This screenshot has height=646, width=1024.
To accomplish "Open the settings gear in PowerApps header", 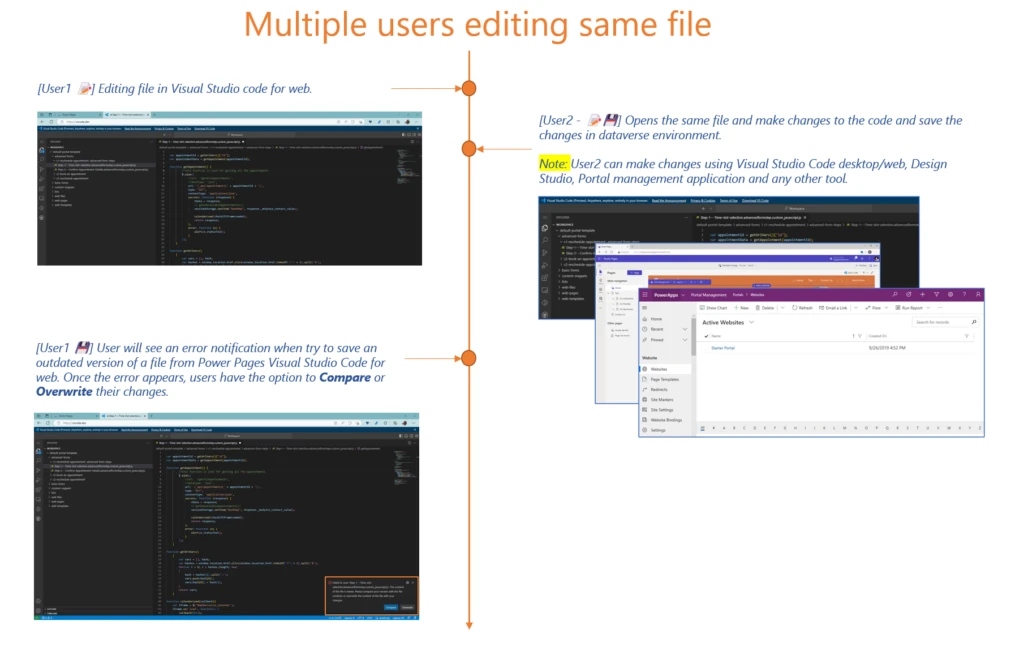I will tap(949, 295).
